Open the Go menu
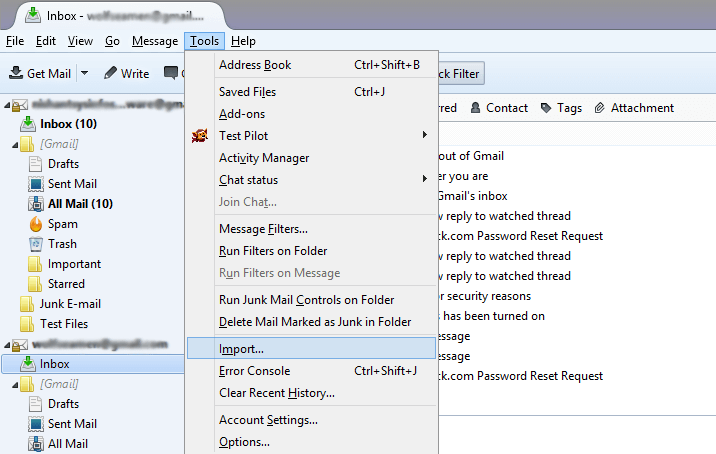The height and width of the screenshot is (454, 716). tap(112, 41)
